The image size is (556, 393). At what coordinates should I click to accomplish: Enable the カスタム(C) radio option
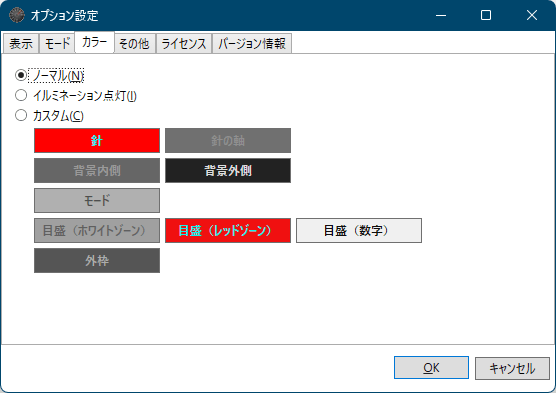49,116
